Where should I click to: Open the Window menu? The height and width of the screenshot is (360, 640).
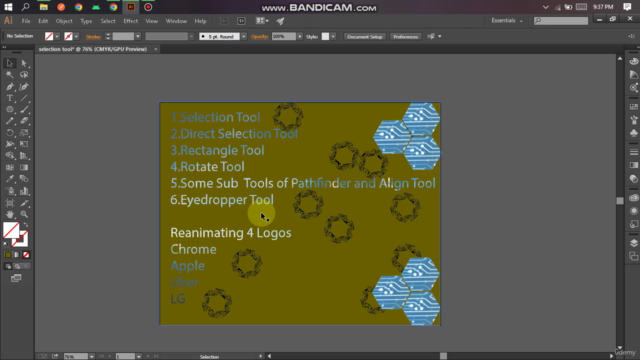pyautogui.click(x=176, y=21)
